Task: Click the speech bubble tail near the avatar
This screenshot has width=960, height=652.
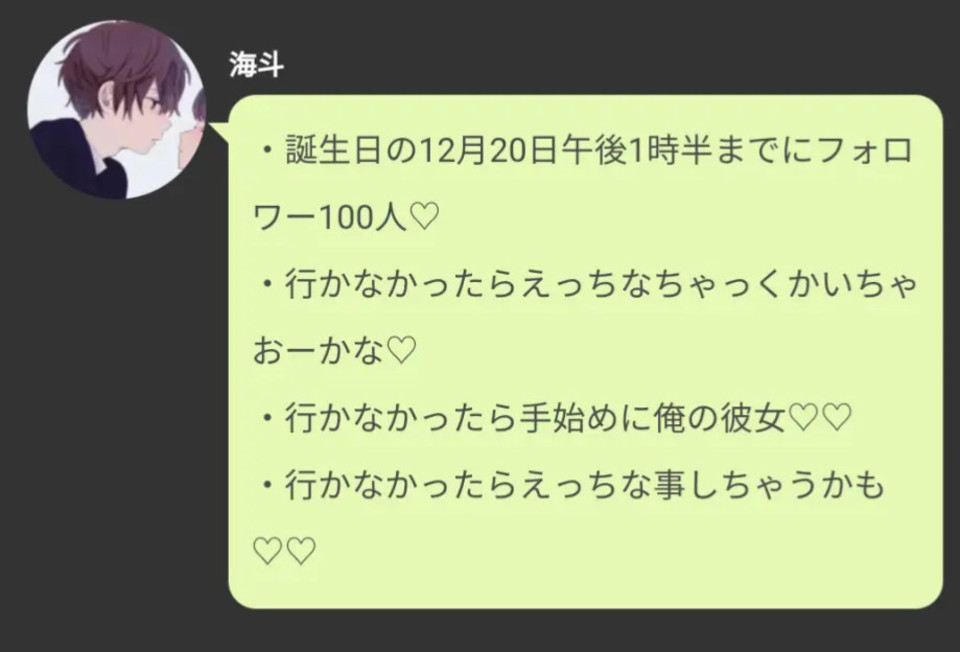Action: point(218,132)
